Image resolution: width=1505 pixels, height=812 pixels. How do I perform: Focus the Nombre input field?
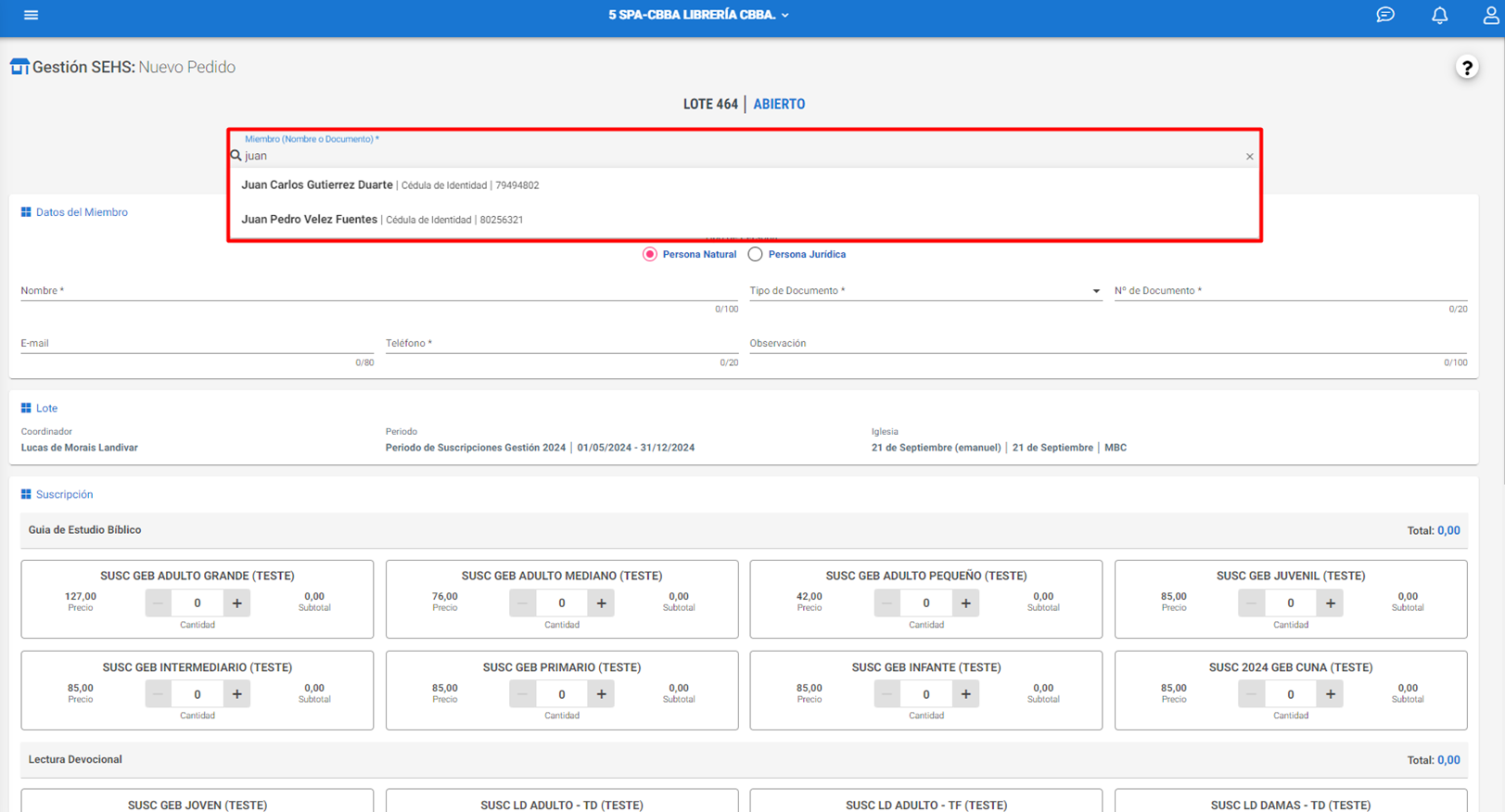point(379,291)
